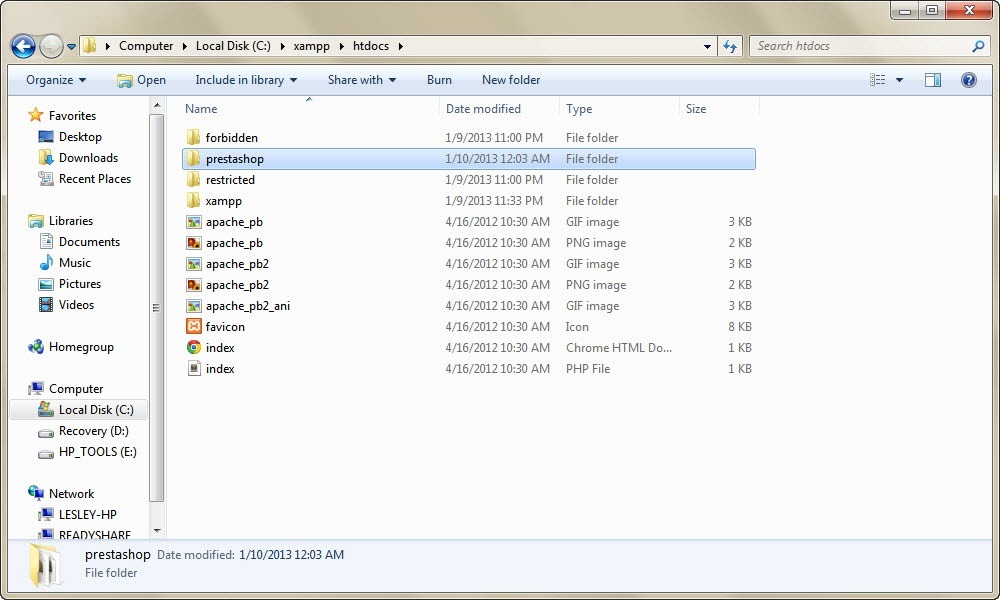The width and height of the screenshot is (1000, 600).
Task: Expand the arrow after htdocs breadcrumb
Action: (x=401, y=46)
